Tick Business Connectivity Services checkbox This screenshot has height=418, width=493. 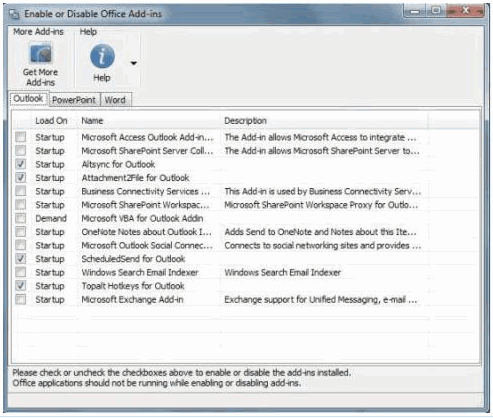pyautogui.click(x=21, y=191)
